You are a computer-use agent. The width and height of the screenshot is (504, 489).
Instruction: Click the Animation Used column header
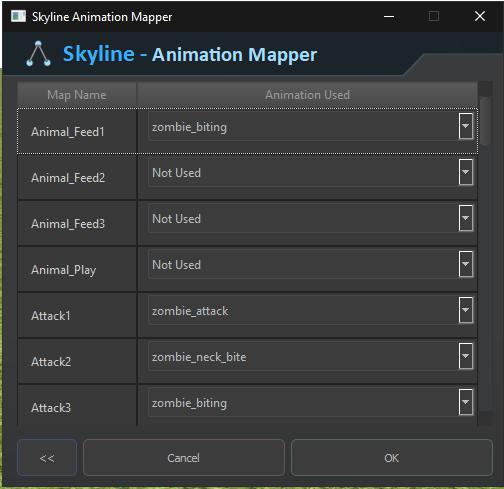[307, 95]
